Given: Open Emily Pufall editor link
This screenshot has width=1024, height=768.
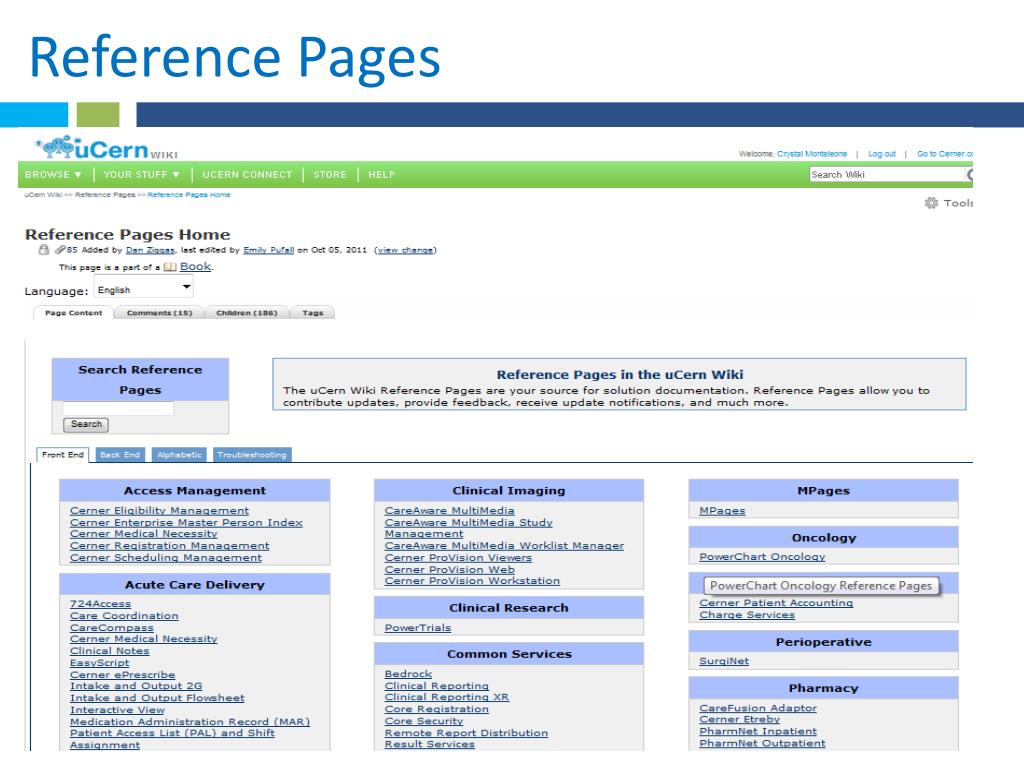Looking at the screenshot, I should click(x=268, y=250).
